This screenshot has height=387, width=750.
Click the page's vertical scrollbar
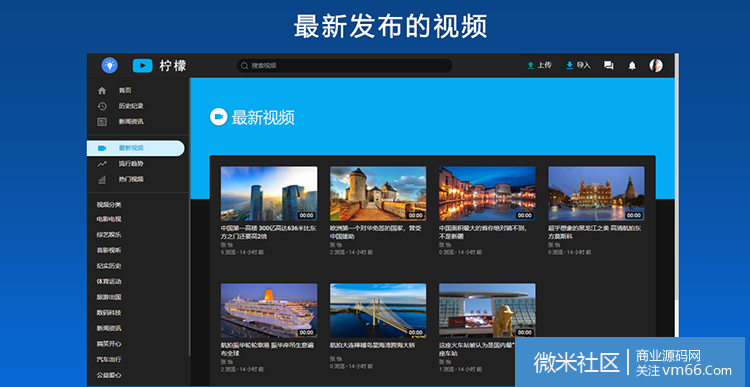(676, 191)
